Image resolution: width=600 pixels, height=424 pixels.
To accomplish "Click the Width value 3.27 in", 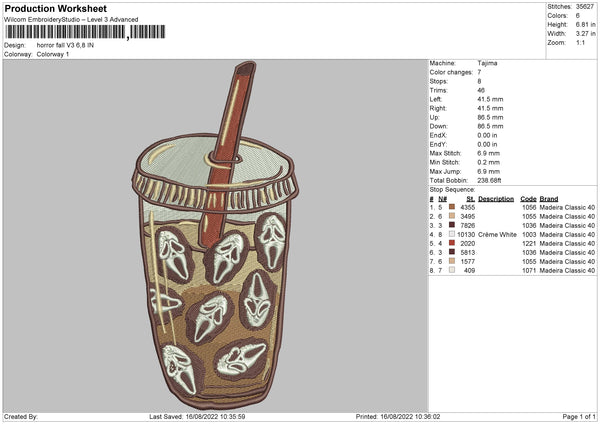I will click(x=585, y=34).
